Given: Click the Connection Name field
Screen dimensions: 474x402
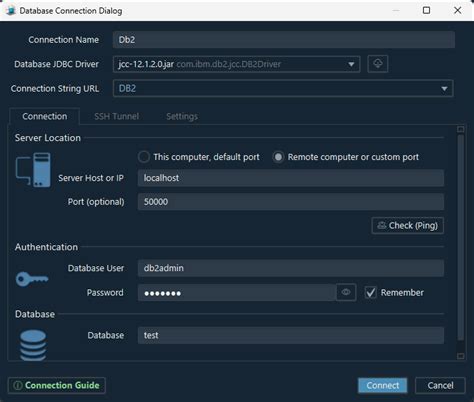Looking at the screenshot, I should click(x=284, y=40).
